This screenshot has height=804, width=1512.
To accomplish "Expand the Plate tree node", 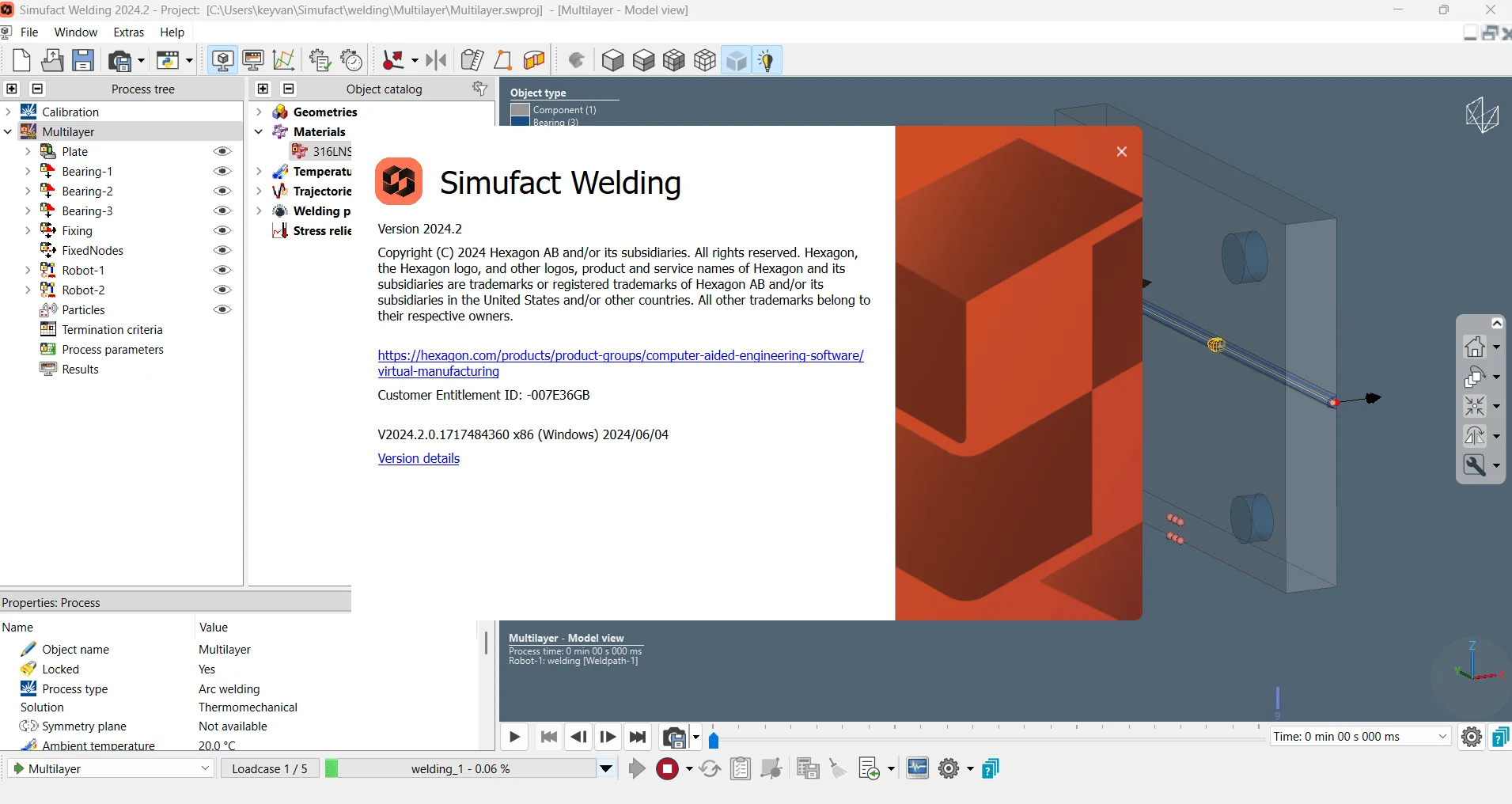I will click(x=28, y=151).
